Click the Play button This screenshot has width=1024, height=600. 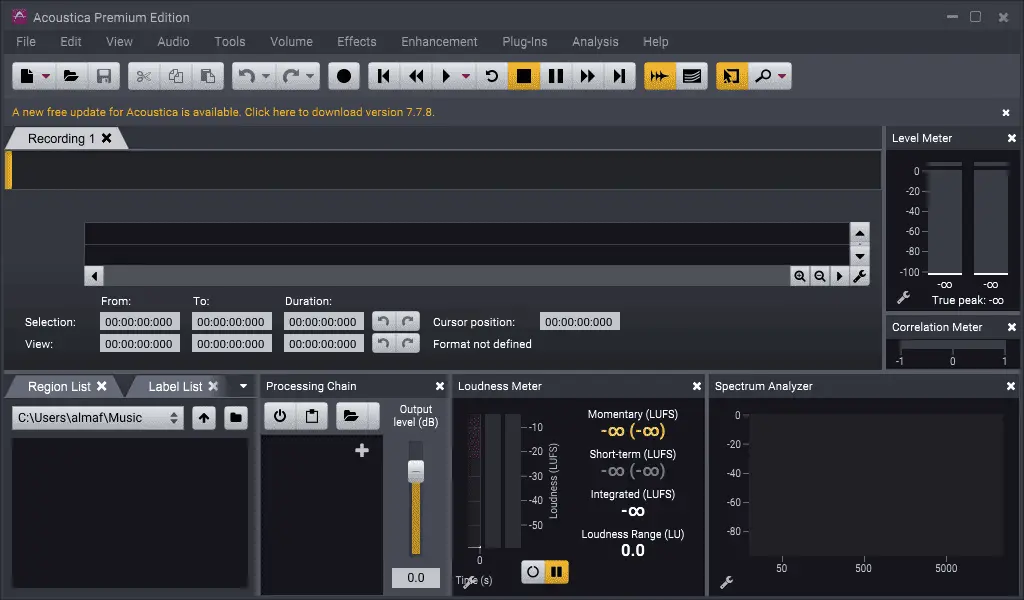click(x=446, y=76)
